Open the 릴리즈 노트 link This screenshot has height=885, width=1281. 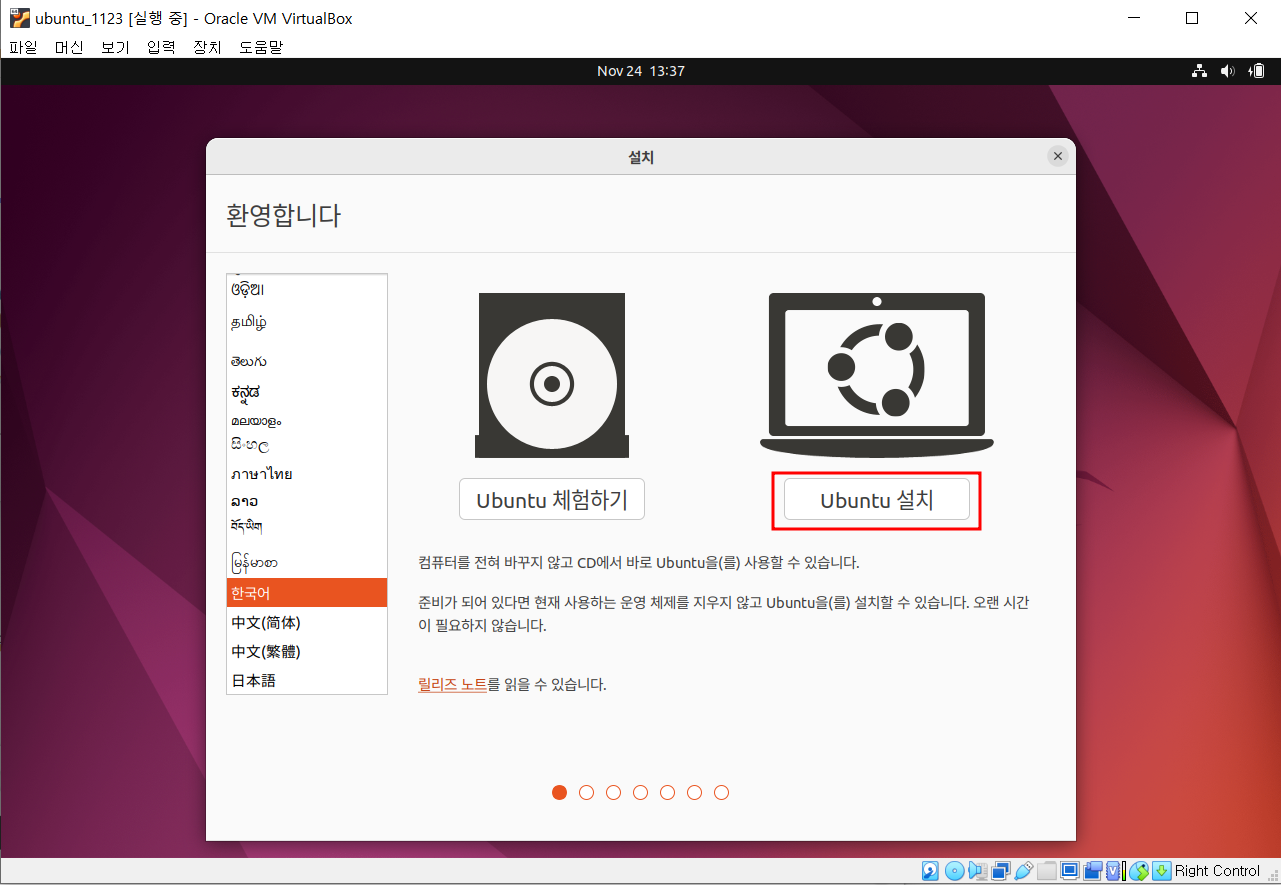[452, 685]
